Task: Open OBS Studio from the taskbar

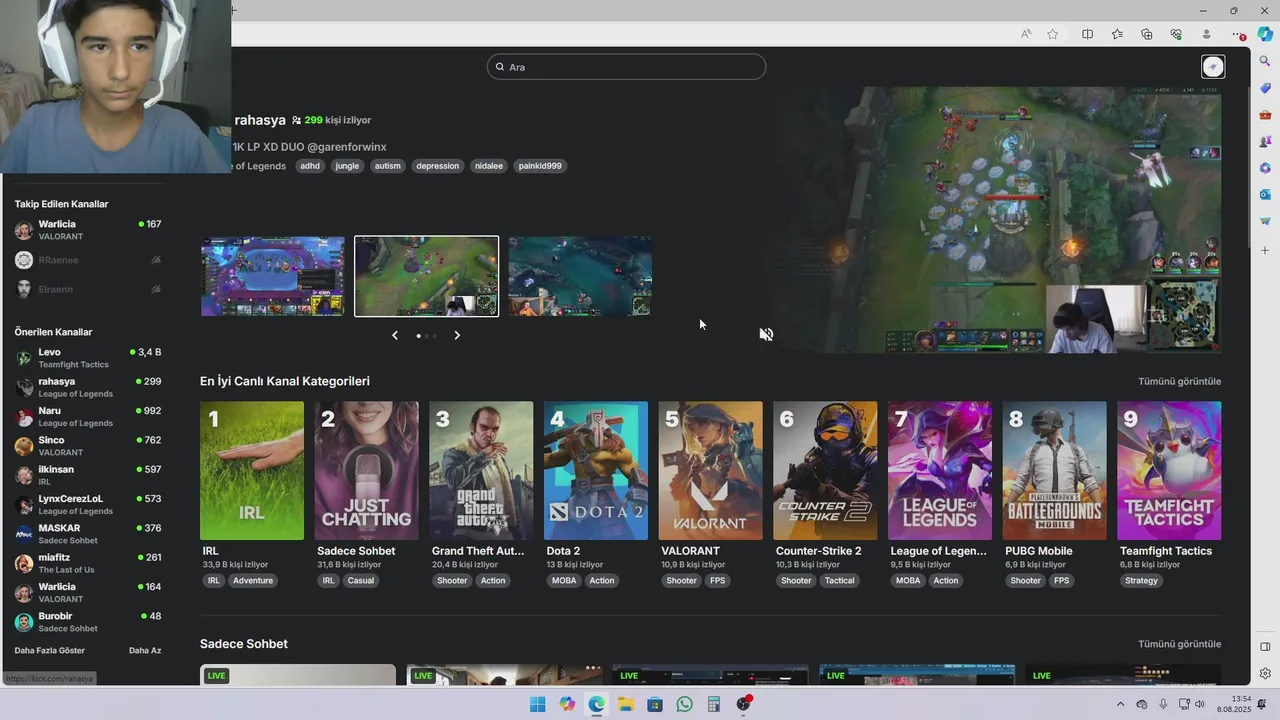Action: (x=743, y=704)
